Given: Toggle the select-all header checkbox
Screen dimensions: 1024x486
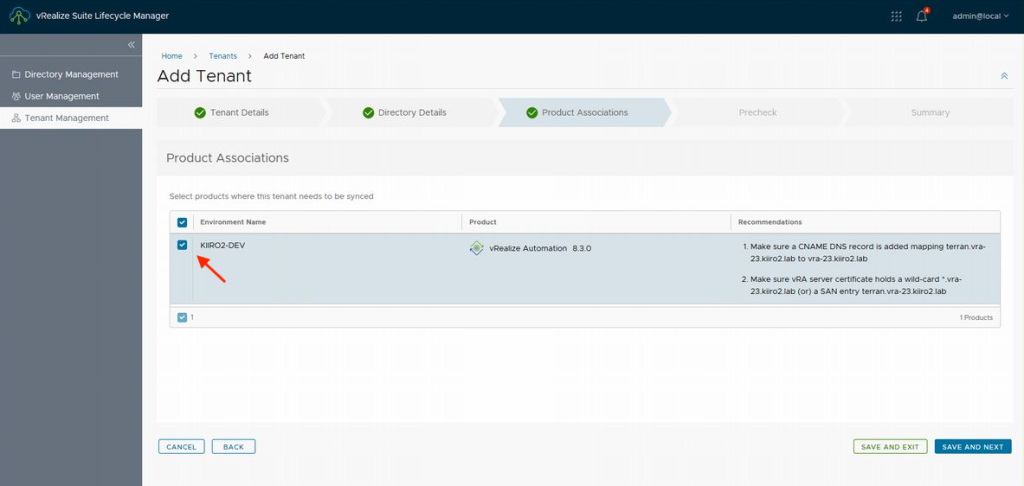Looking at the screenshot, I should pos(182,222).
